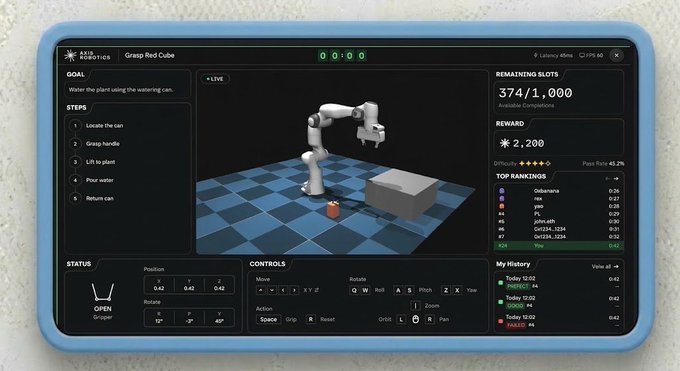Screen dimensions: 680x371
Task: Select the 0xbanana ranking row
Action: 559,191
